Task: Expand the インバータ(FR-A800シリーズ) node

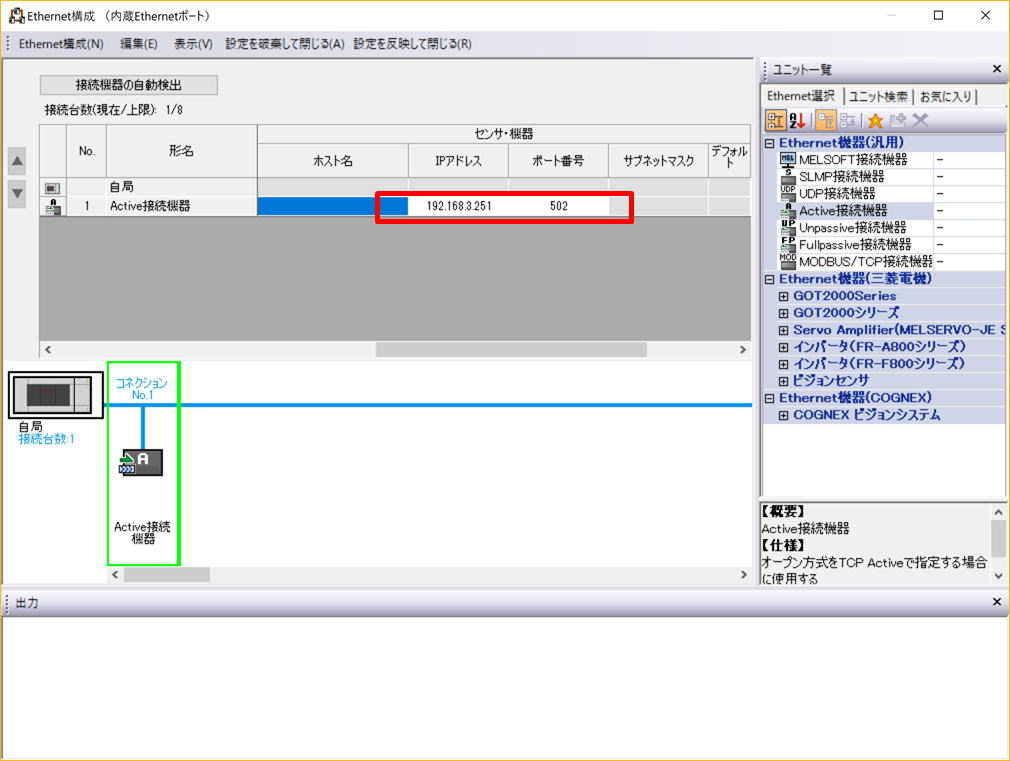Action: coord(783,347)
